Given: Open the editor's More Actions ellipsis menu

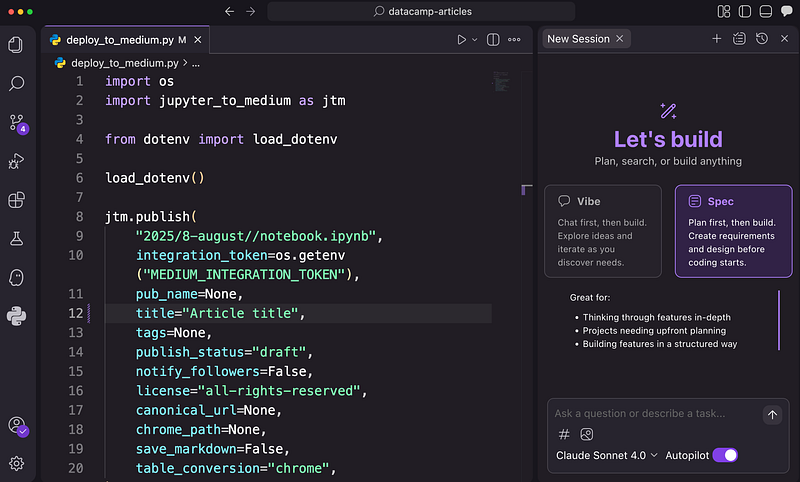Looking at the screenshot, I should point(515,40).
